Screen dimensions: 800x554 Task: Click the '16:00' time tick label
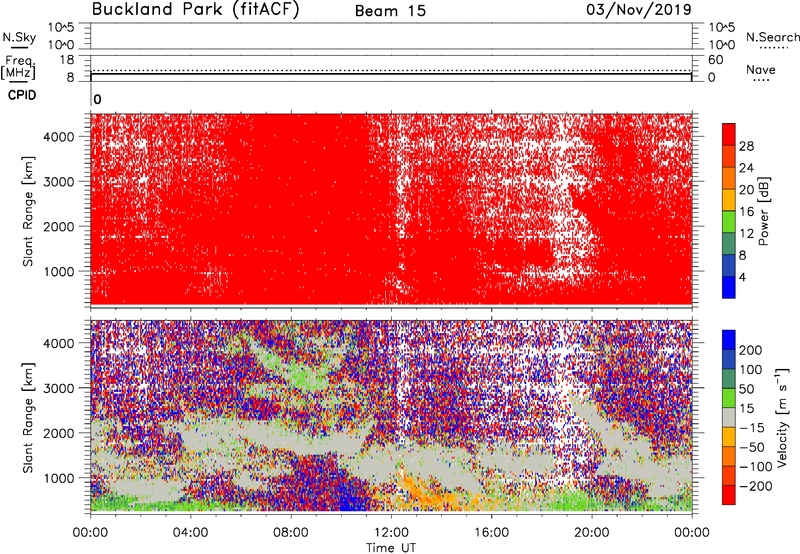491,533
